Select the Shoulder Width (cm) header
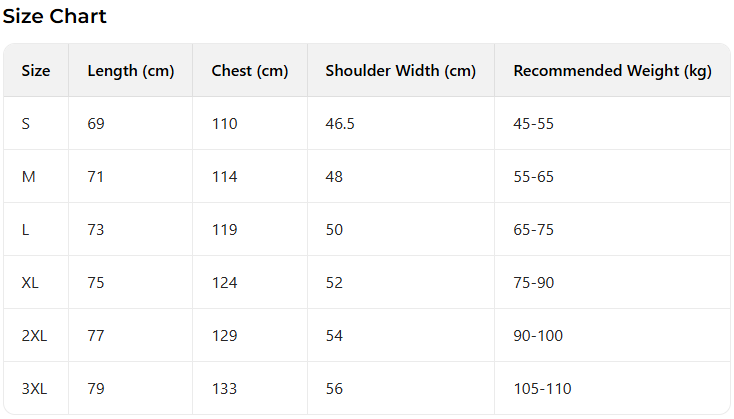This screenshot has height=419, width=734. [x=400, y=71]
